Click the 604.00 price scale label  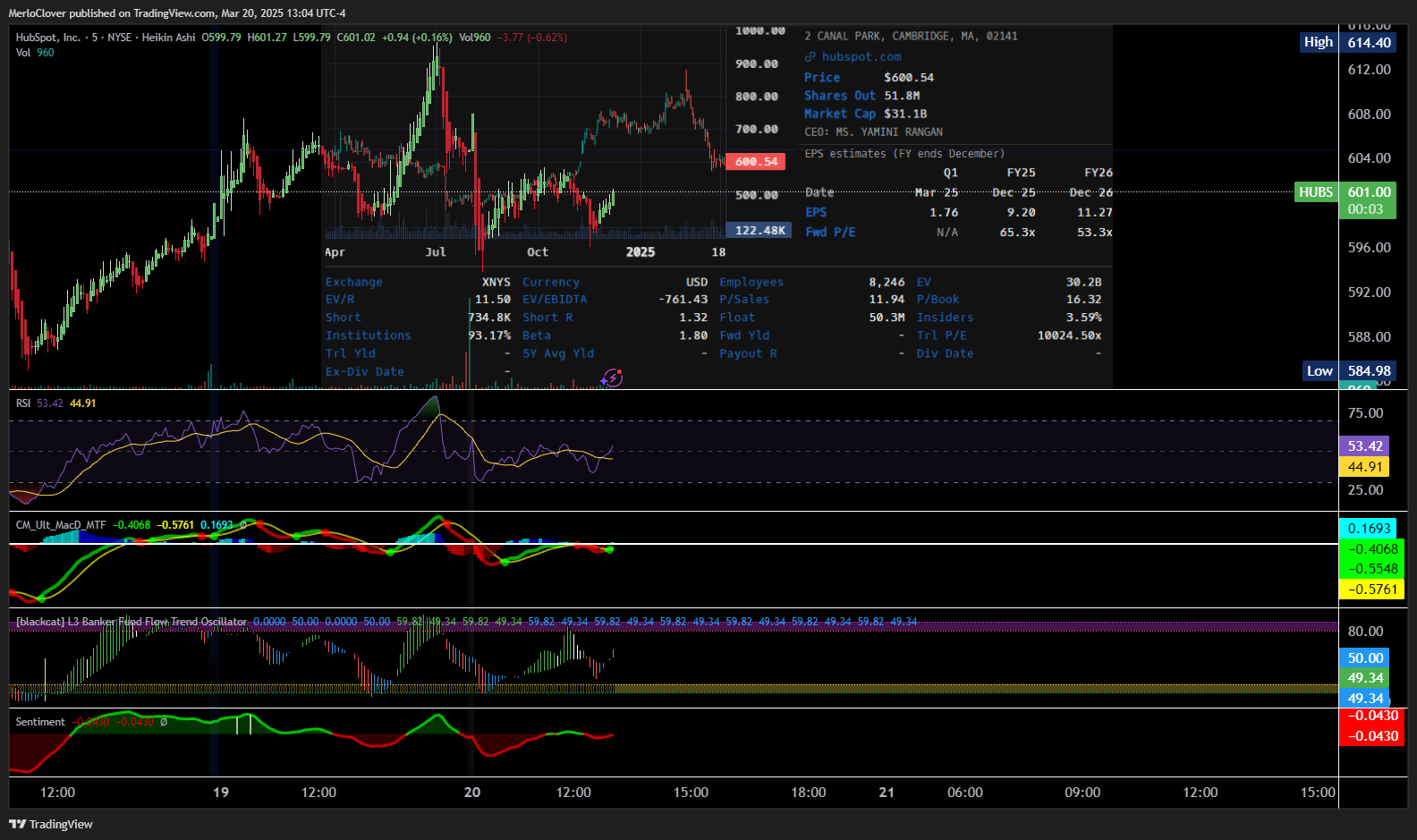pos(1370,158)
